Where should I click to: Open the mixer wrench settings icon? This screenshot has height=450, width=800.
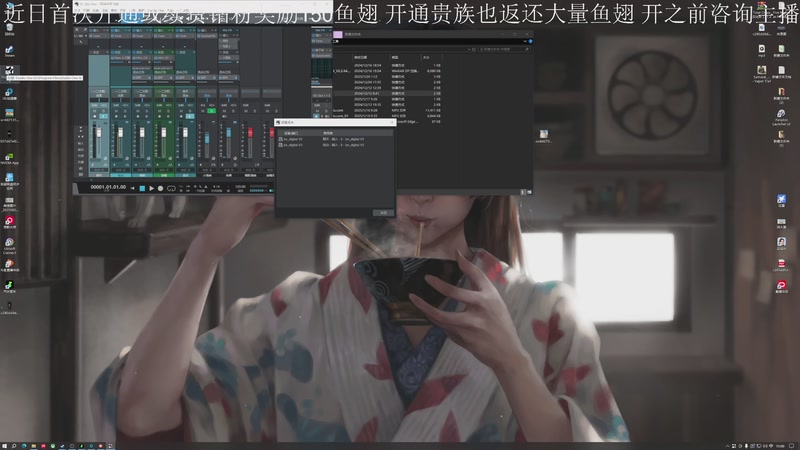(85, 30)
